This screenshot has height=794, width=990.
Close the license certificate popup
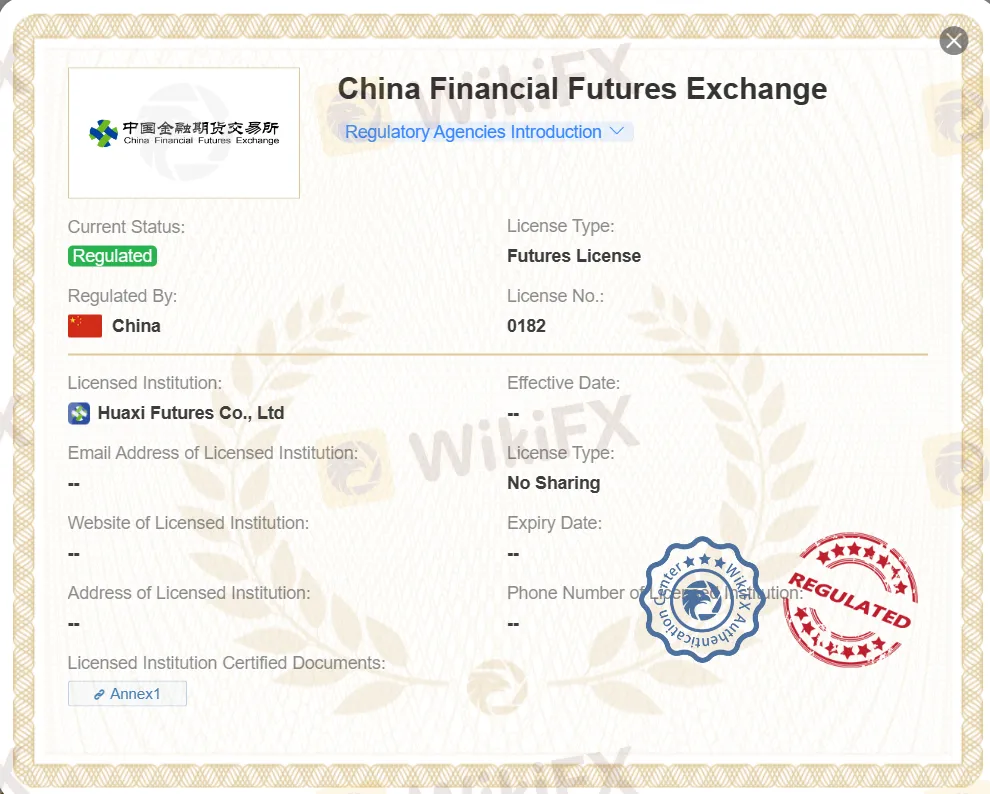click(x=954, y=41)
